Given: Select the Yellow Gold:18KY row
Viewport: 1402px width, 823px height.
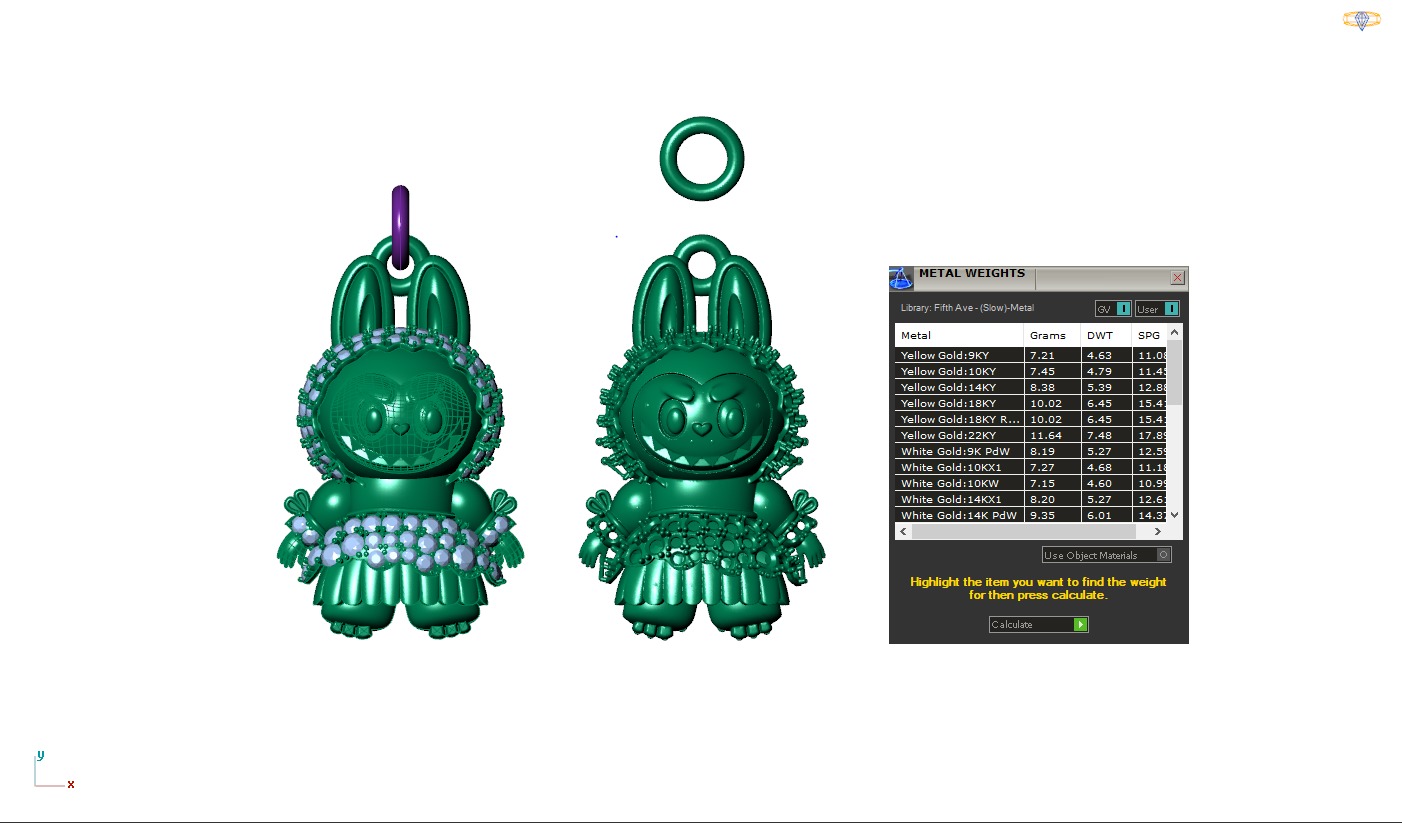Looking at the screenshot, I should [x=1031, y=403].
